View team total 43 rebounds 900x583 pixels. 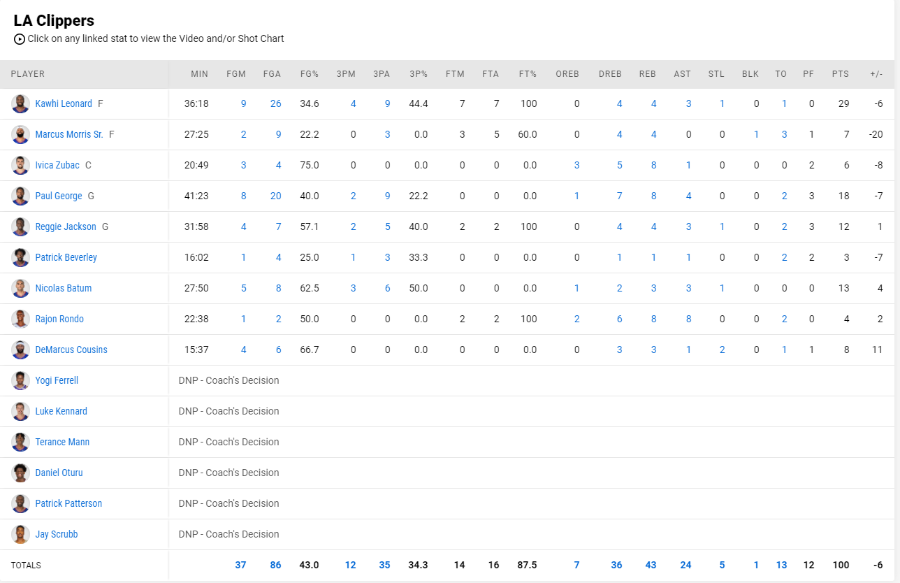pyautogui.click(x=650, y=565)
